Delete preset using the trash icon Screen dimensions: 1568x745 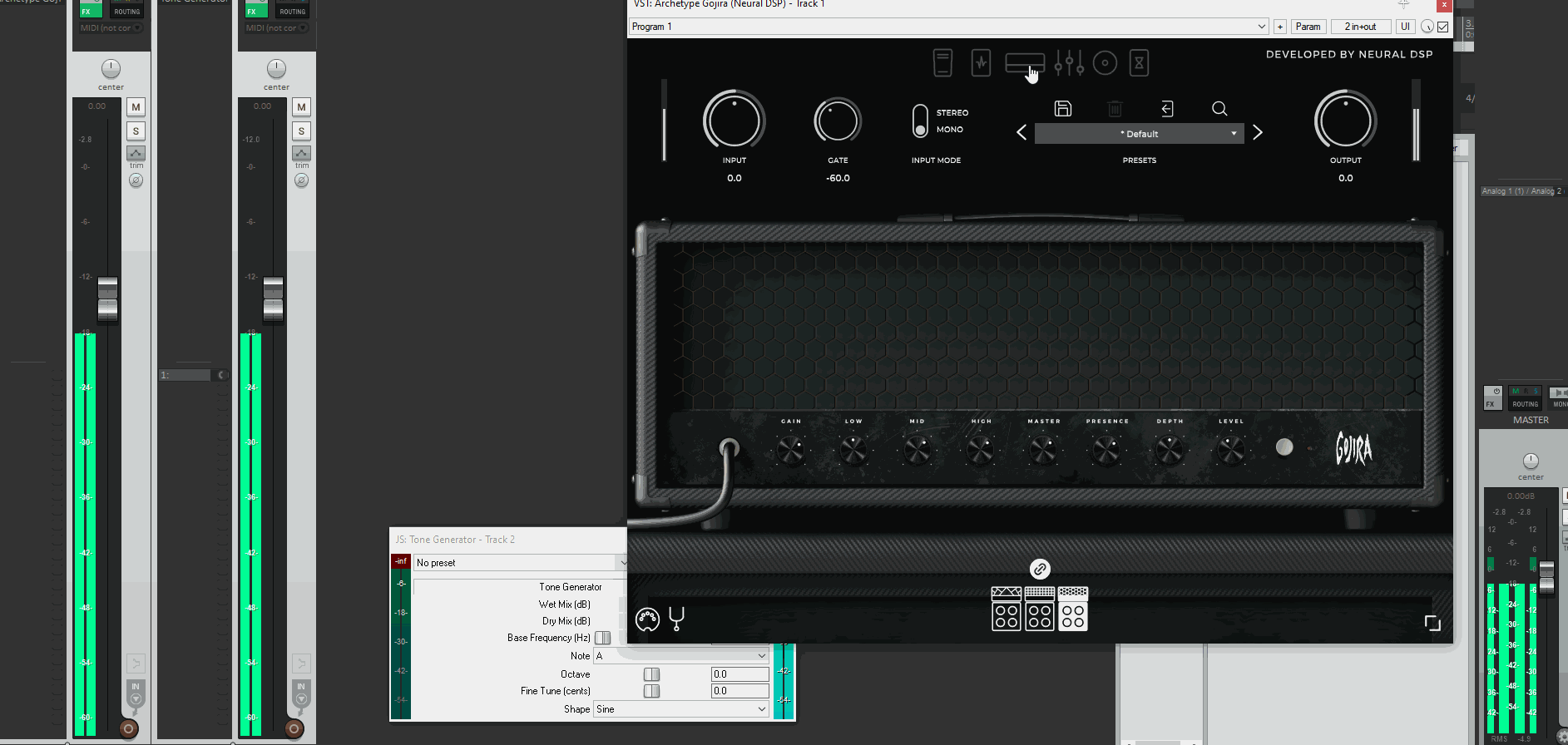pyautogui.click(x=1115, y=109)
